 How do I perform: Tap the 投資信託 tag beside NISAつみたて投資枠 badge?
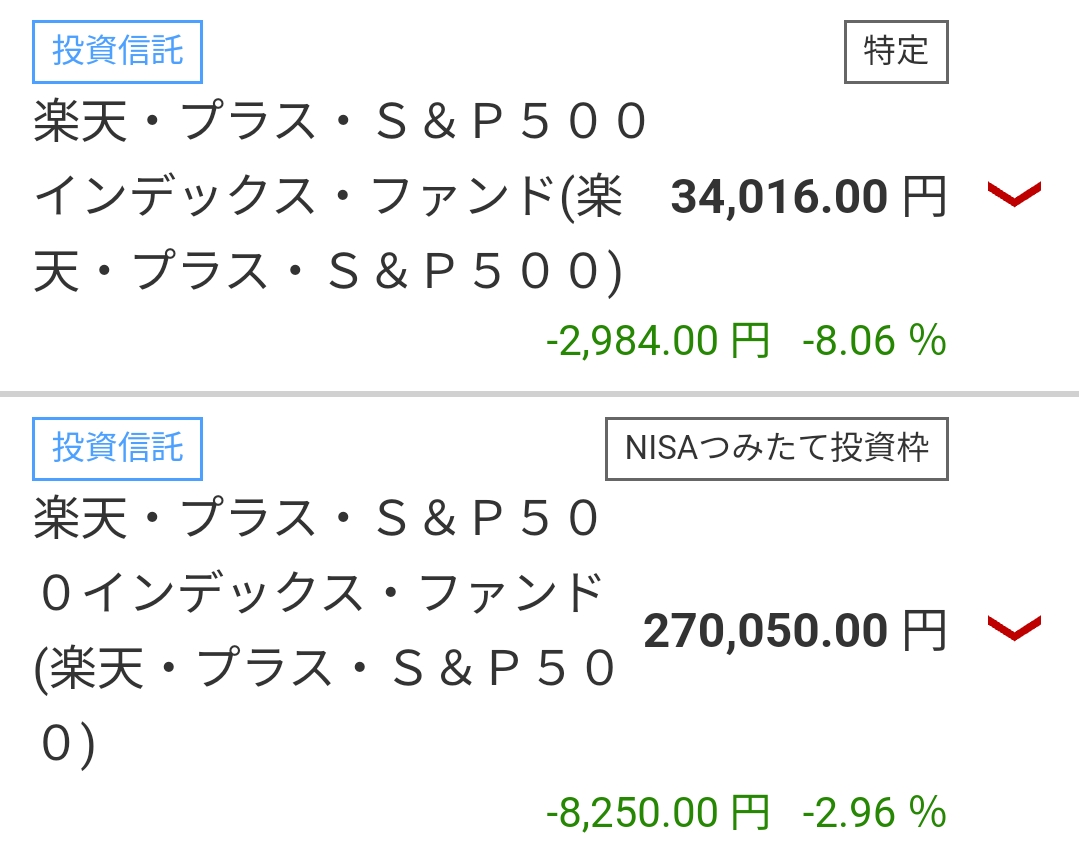(118, 447)
